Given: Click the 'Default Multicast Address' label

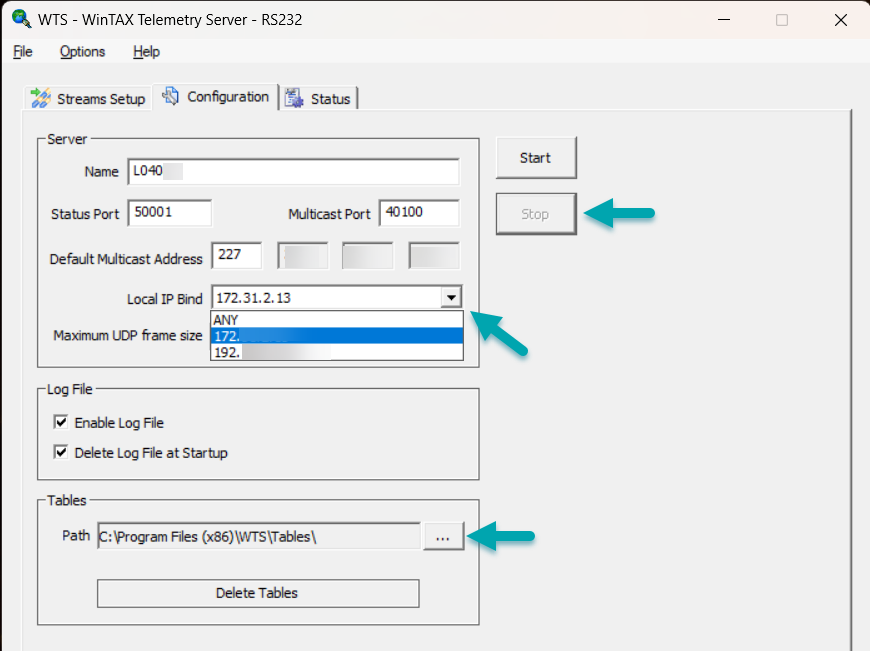Looking at the screenshot, I should (126, 259).
